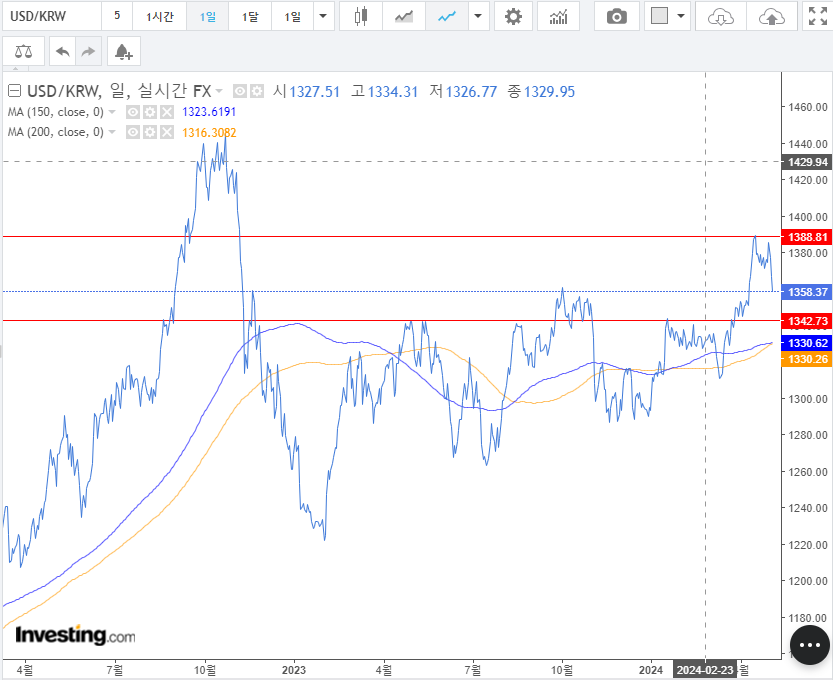Click the 1323.6191 MA value
Image resolution: width=833 pixels, height=680 pixels.
point(209,112)
